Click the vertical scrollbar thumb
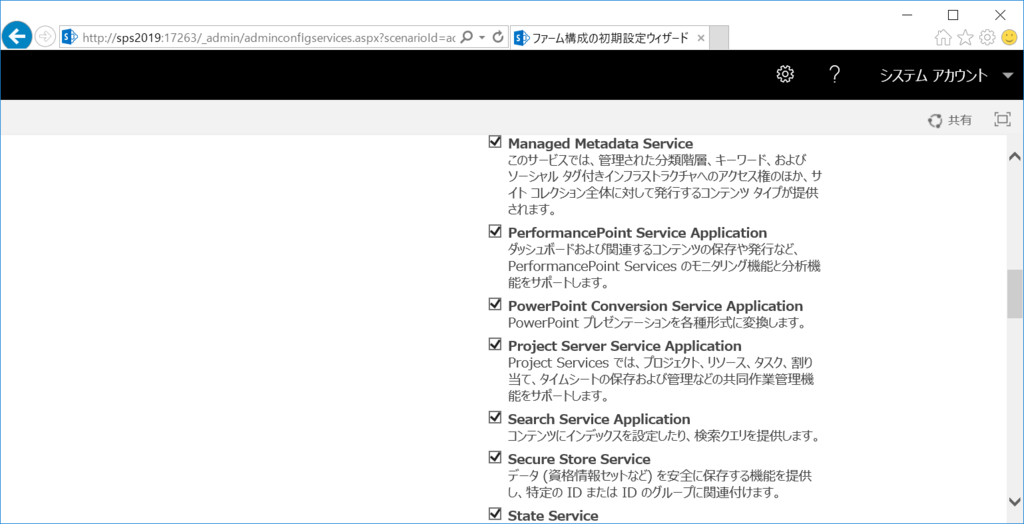1024x524 pixels. pyautogui.click(x=1014, y=295)
